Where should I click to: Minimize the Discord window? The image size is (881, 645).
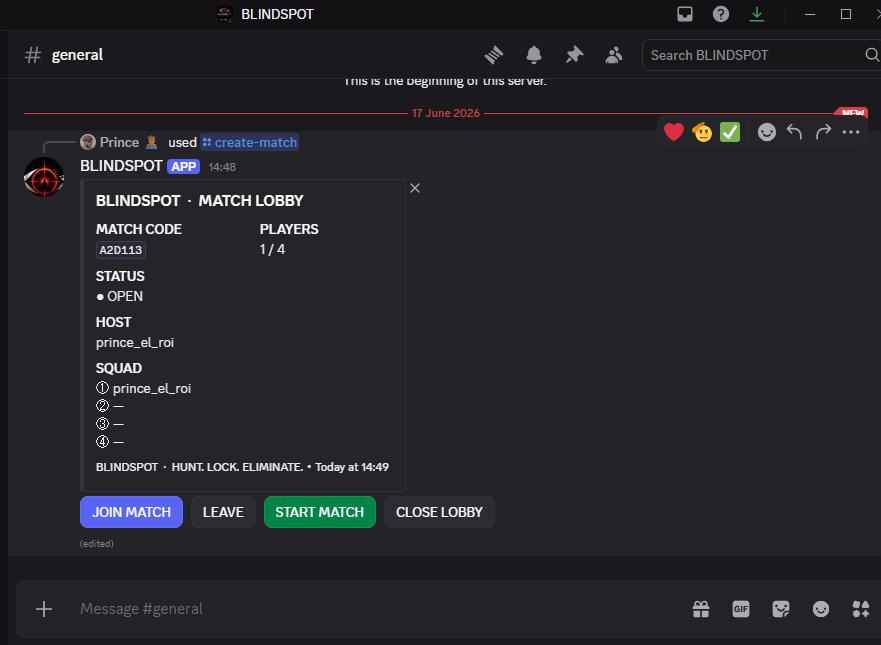tap(810, 14)
